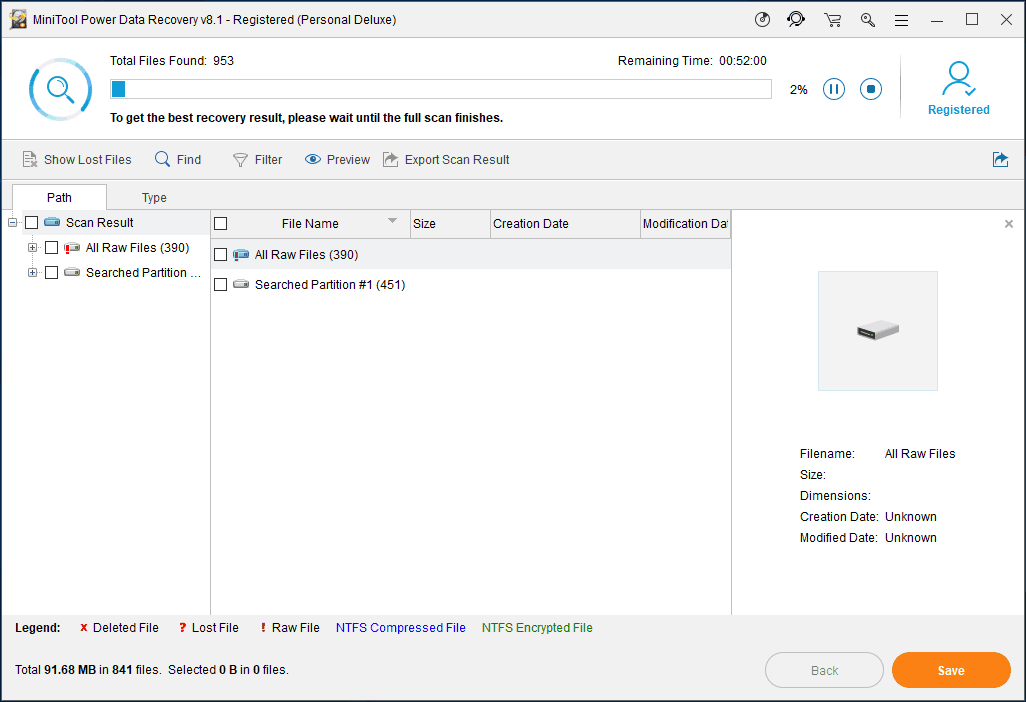Open the Filter tool
The height and width of the screenshot is (702, 1026).
(257, 160)
